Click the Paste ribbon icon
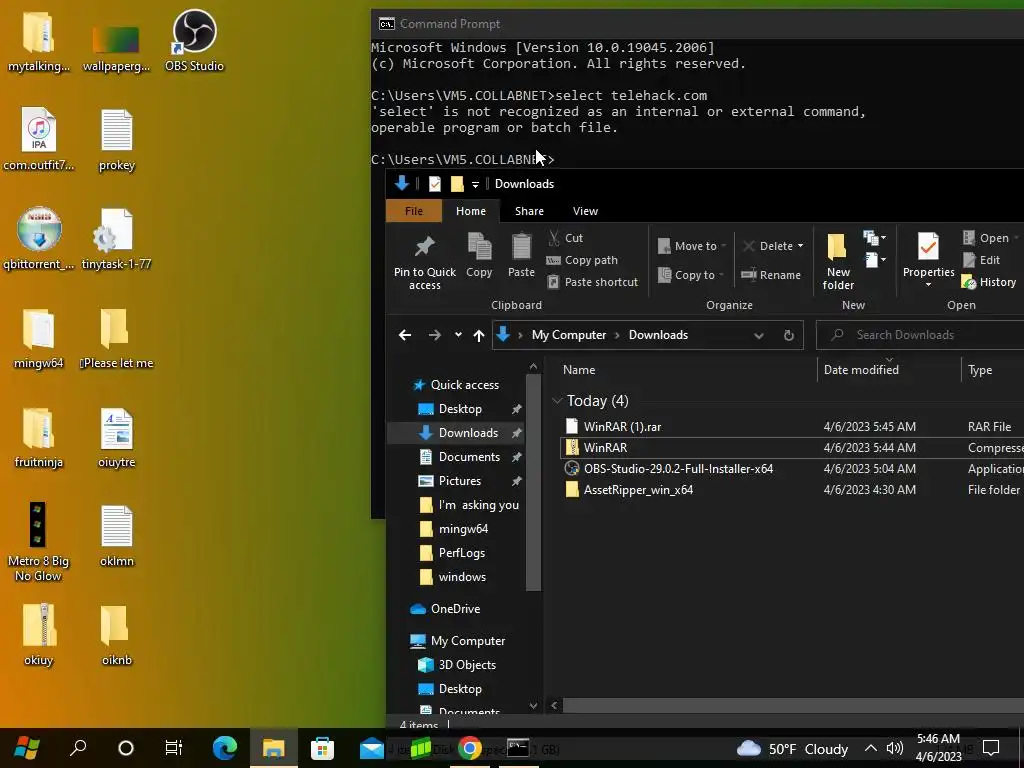Image resolution: width=1024 pixels, height=768 pixels. click(521, 256)
